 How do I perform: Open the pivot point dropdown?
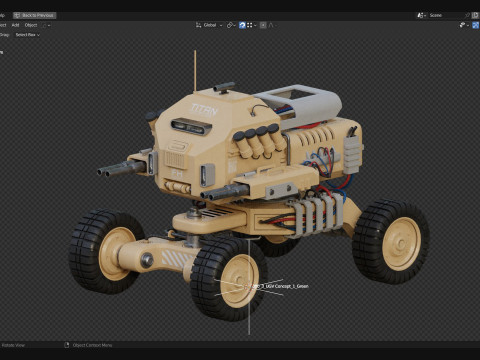tap(231, 25)
